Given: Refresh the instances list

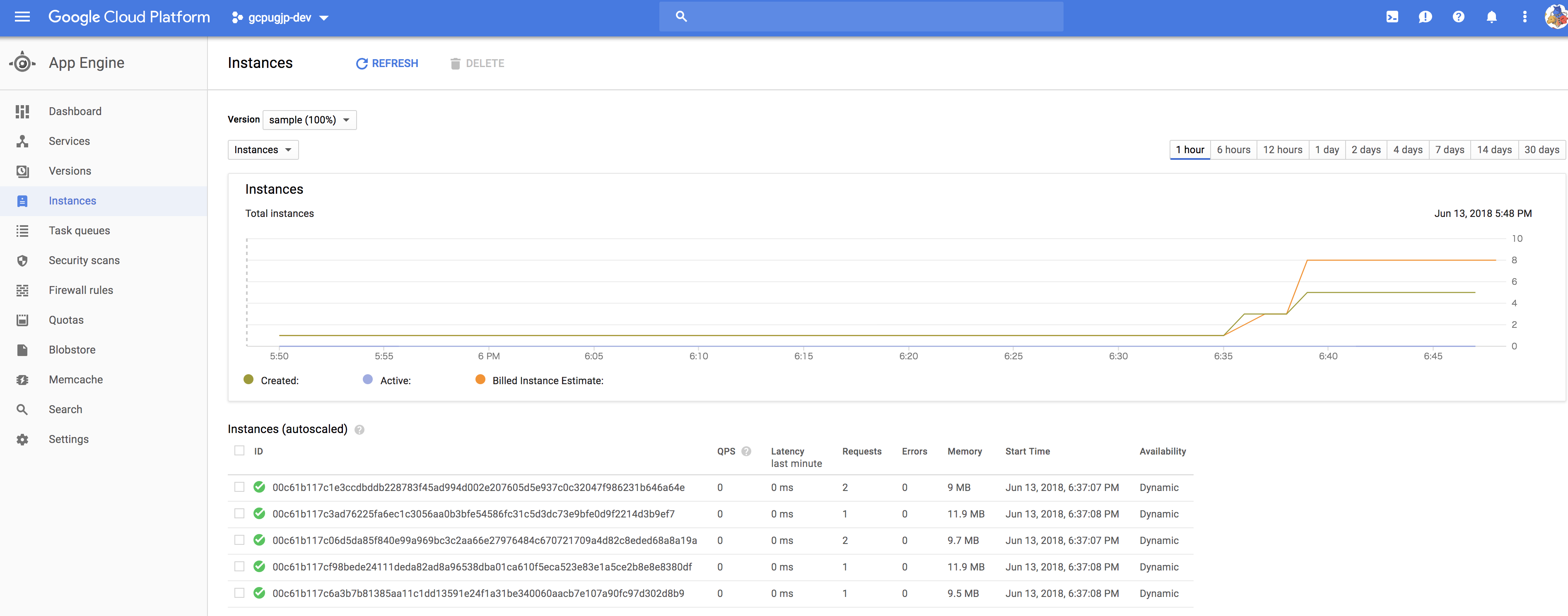Looking at the screenshot, I should coord(386,63).
